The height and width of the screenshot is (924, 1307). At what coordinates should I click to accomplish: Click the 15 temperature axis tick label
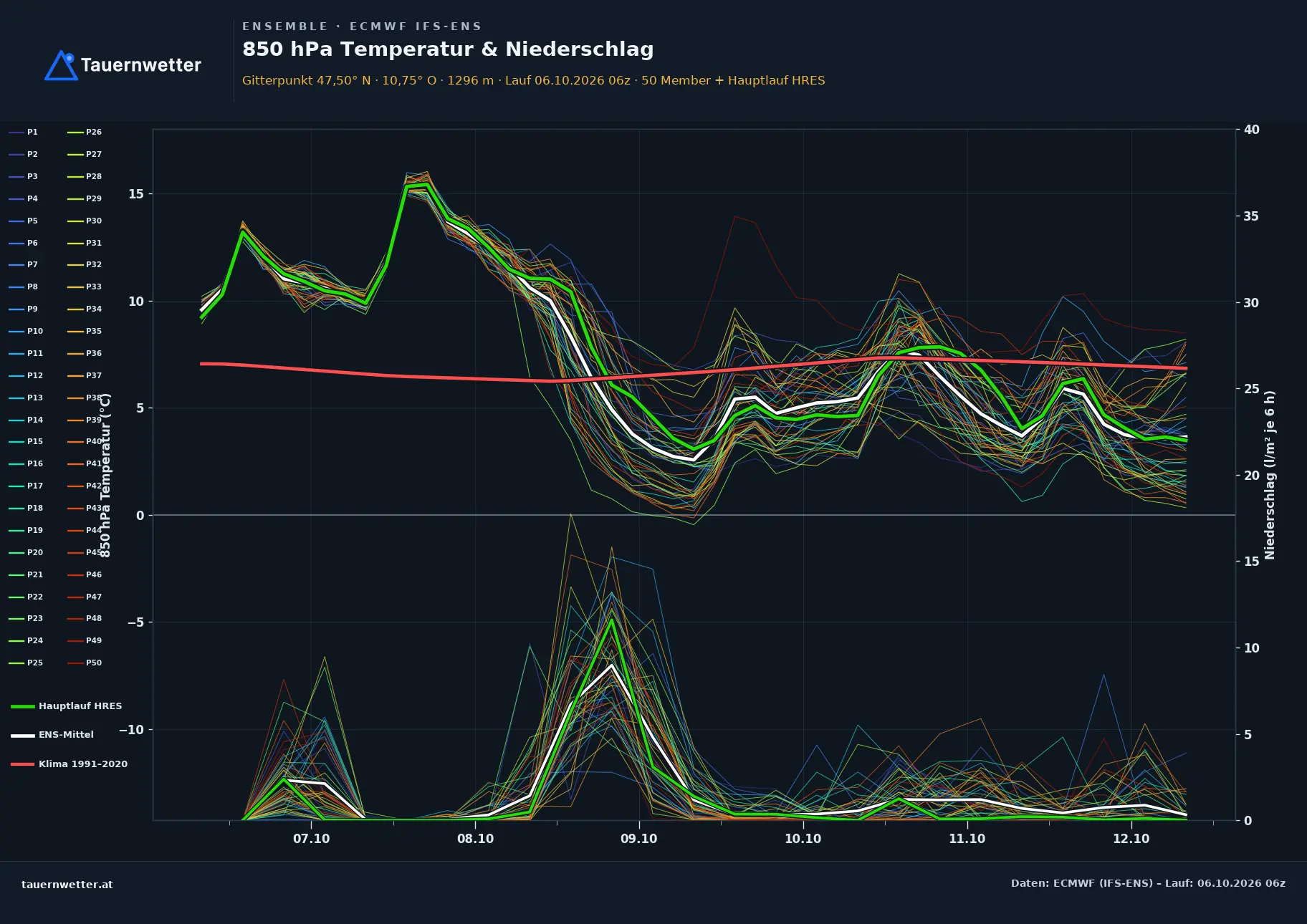click(x=136, y=194)
